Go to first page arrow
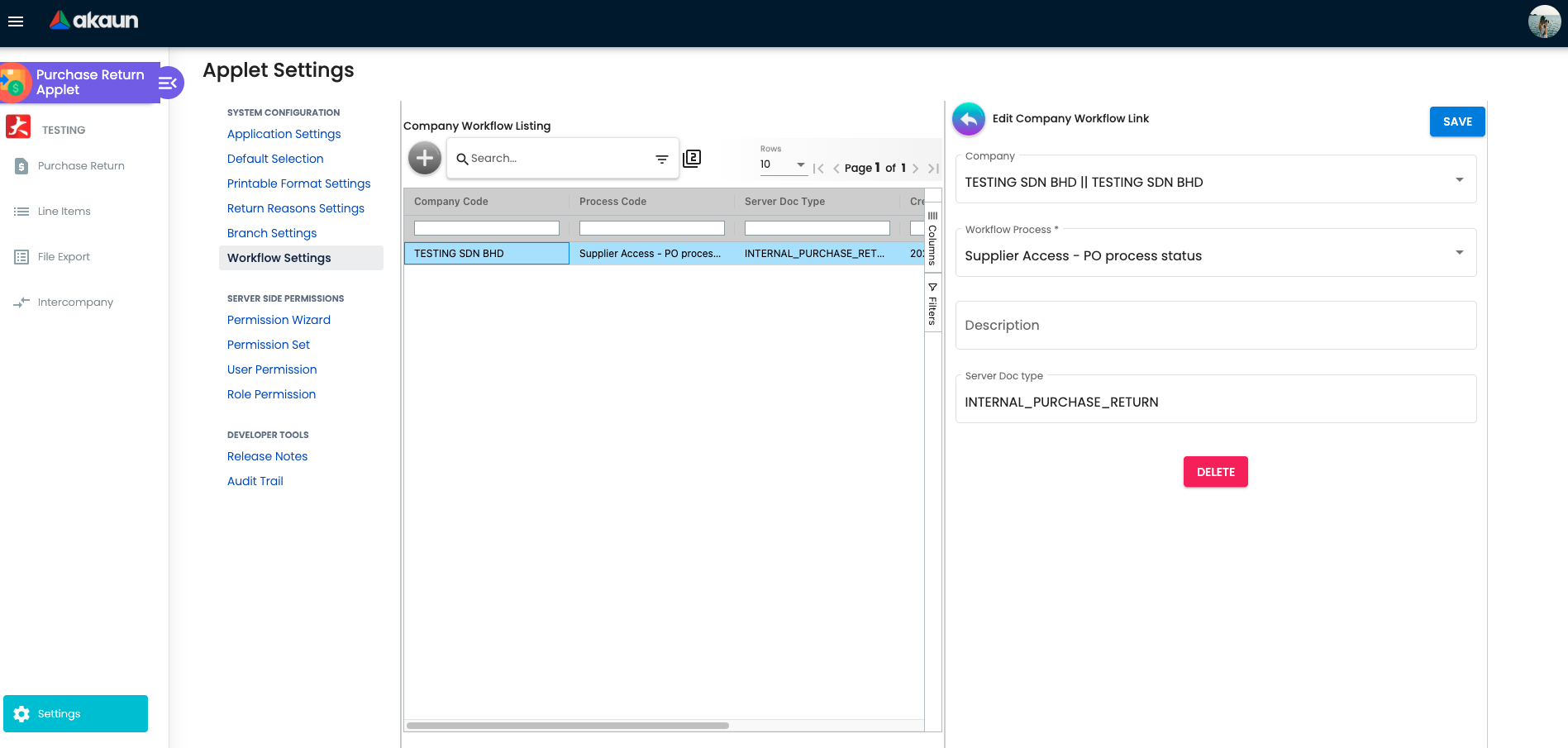The height and width of the screenshot is (748, 1568). pyautogui.click(x=818, y=169)
